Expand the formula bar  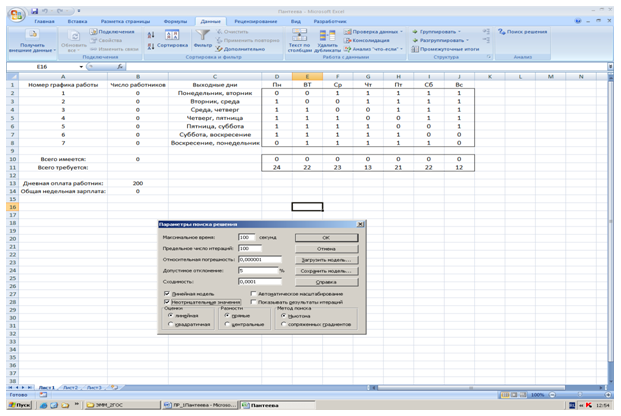tap(610, 67)
